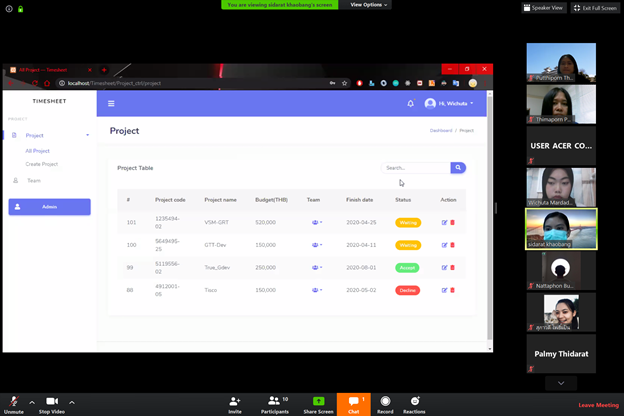The image size is (624, 416).
Task: Click the Search input field
Action: pos(415,168)
